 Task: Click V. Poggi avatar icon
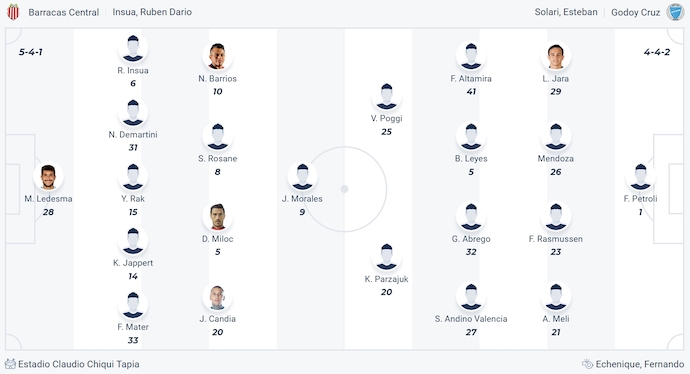pyautogui.click(x=386, y=96)
